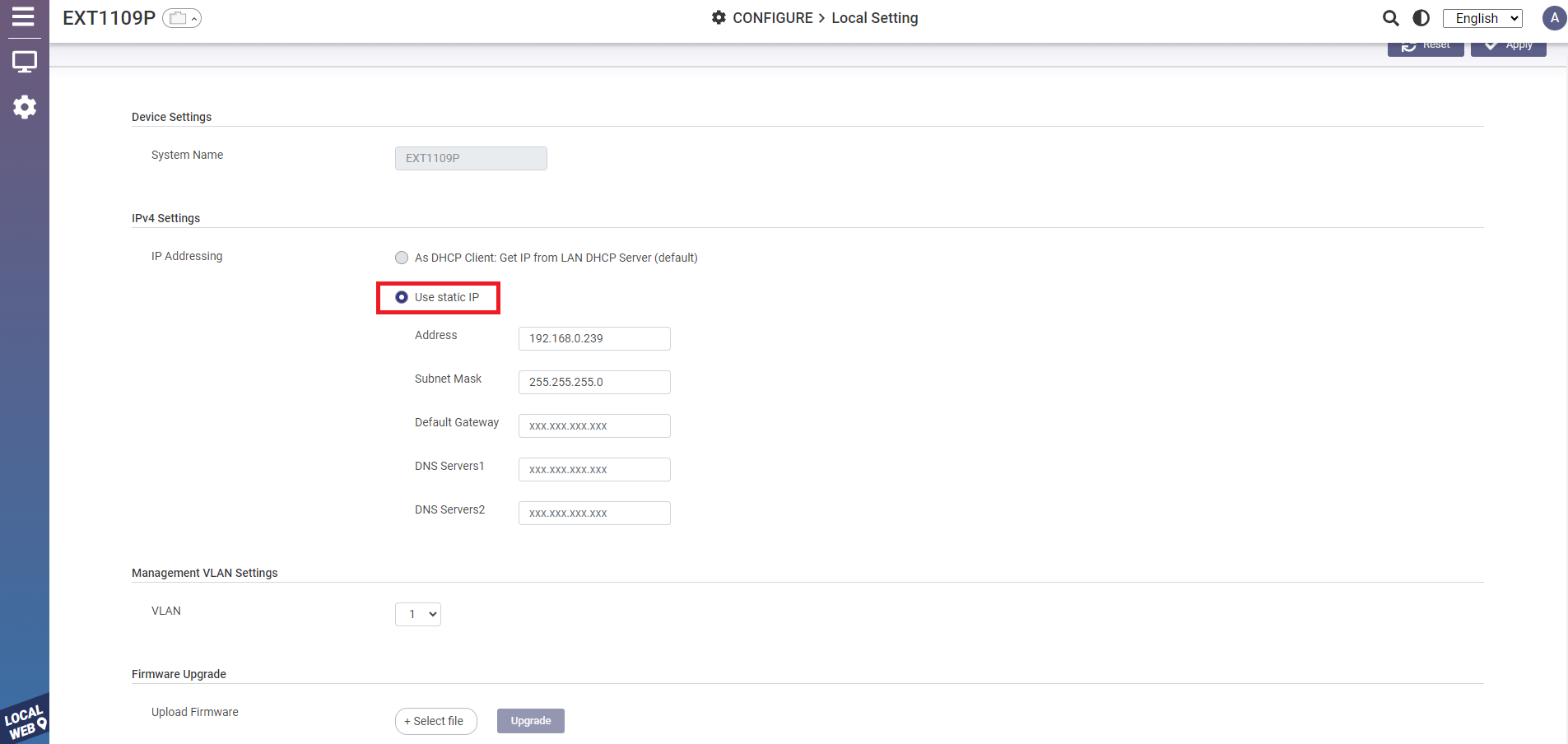
Task: Expand the Management VLAN dropdown
Action: (x=418, y=614)
